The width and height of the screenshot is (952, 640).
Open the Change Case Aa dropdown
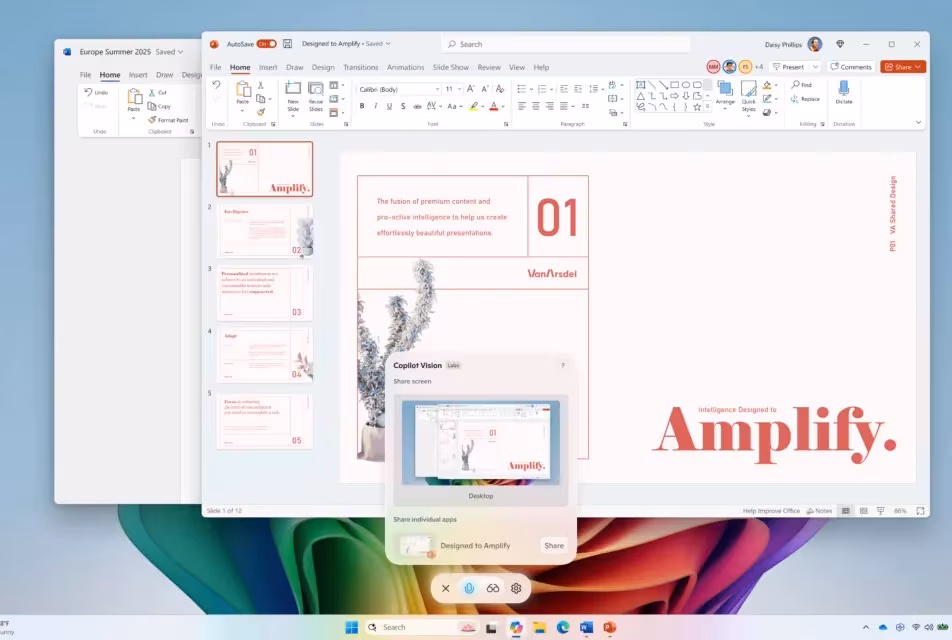pyautogui.click(x=455, y=106)
